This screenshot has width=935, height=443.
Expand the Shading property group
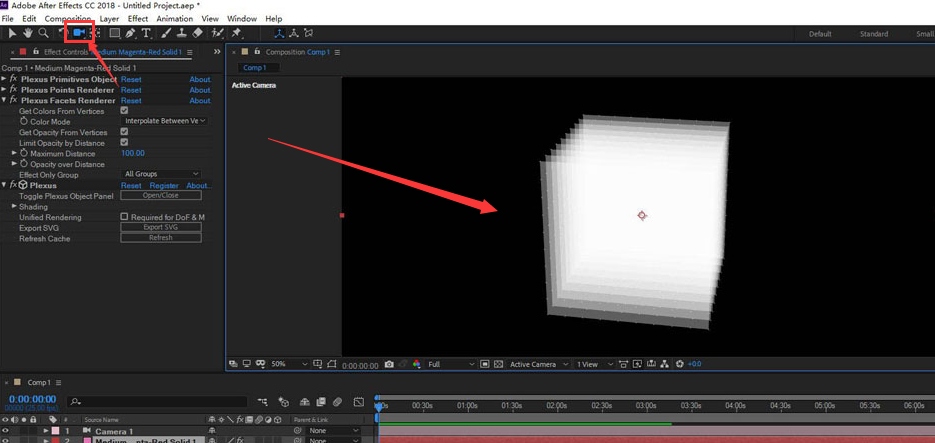[14, 206]
